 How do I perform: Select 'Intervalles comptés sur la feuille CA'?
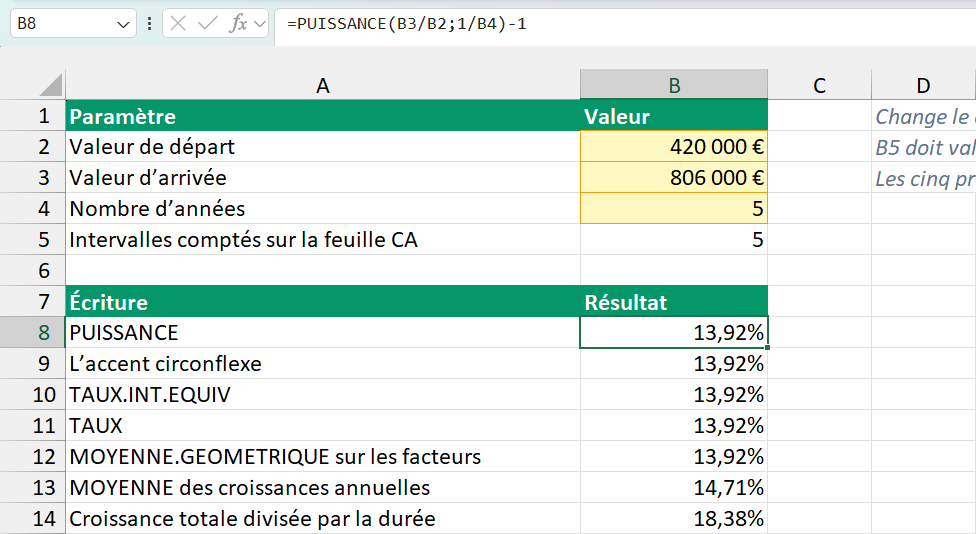click(x=322, y=240)
